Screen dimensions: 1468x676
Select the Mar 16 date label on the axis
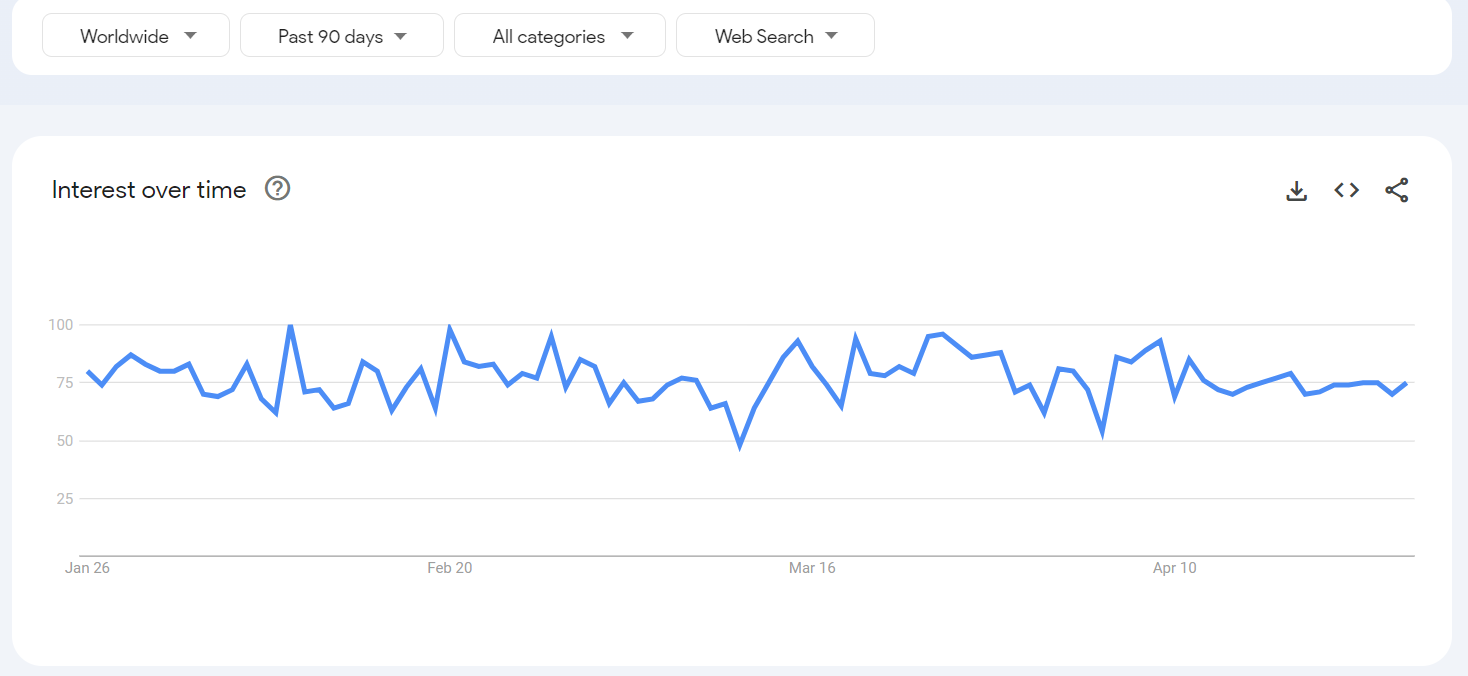point(812,568)
